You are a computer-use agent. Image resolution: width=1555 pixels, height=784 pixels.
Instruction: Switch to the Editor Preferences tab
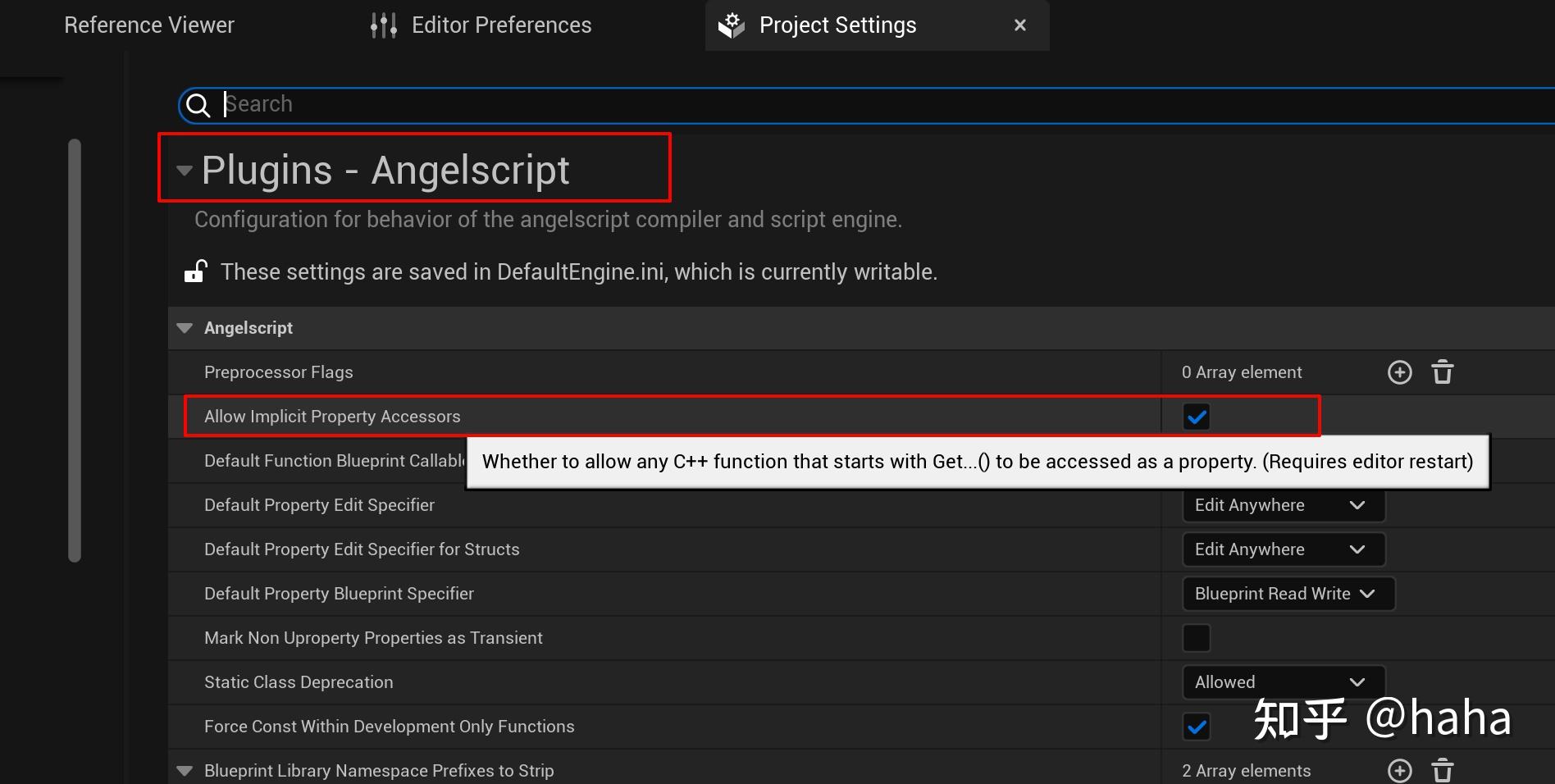pos(501,25)
